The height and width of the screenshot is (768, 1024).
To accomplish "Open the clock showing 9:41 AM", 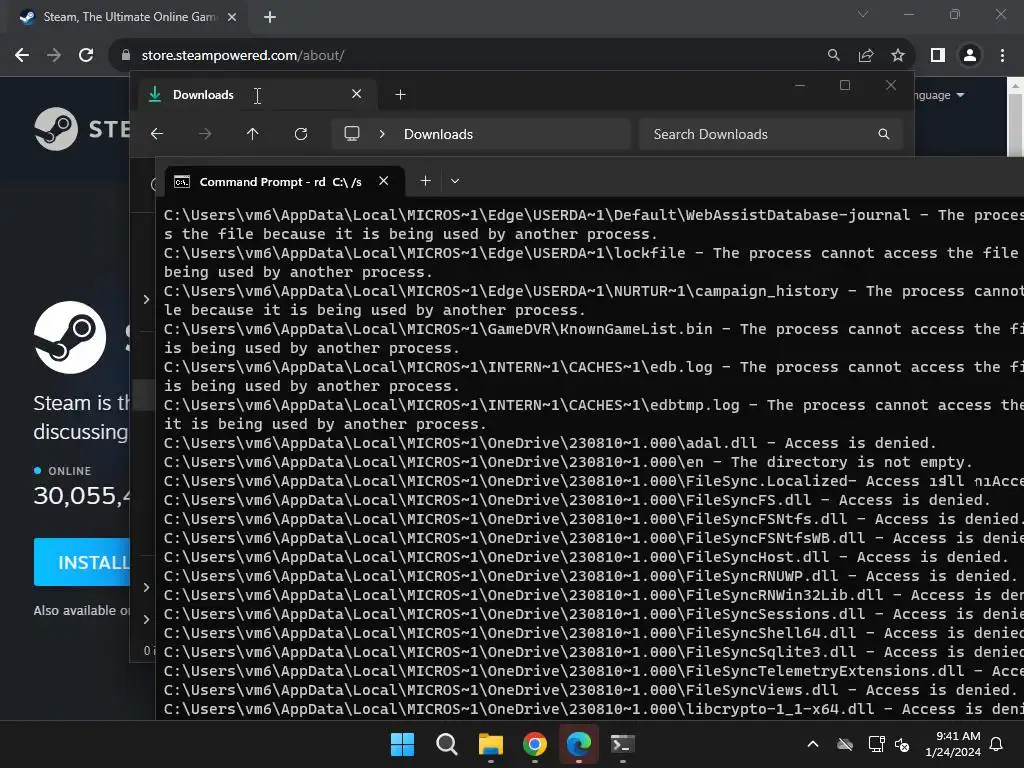I will [953, 744].
